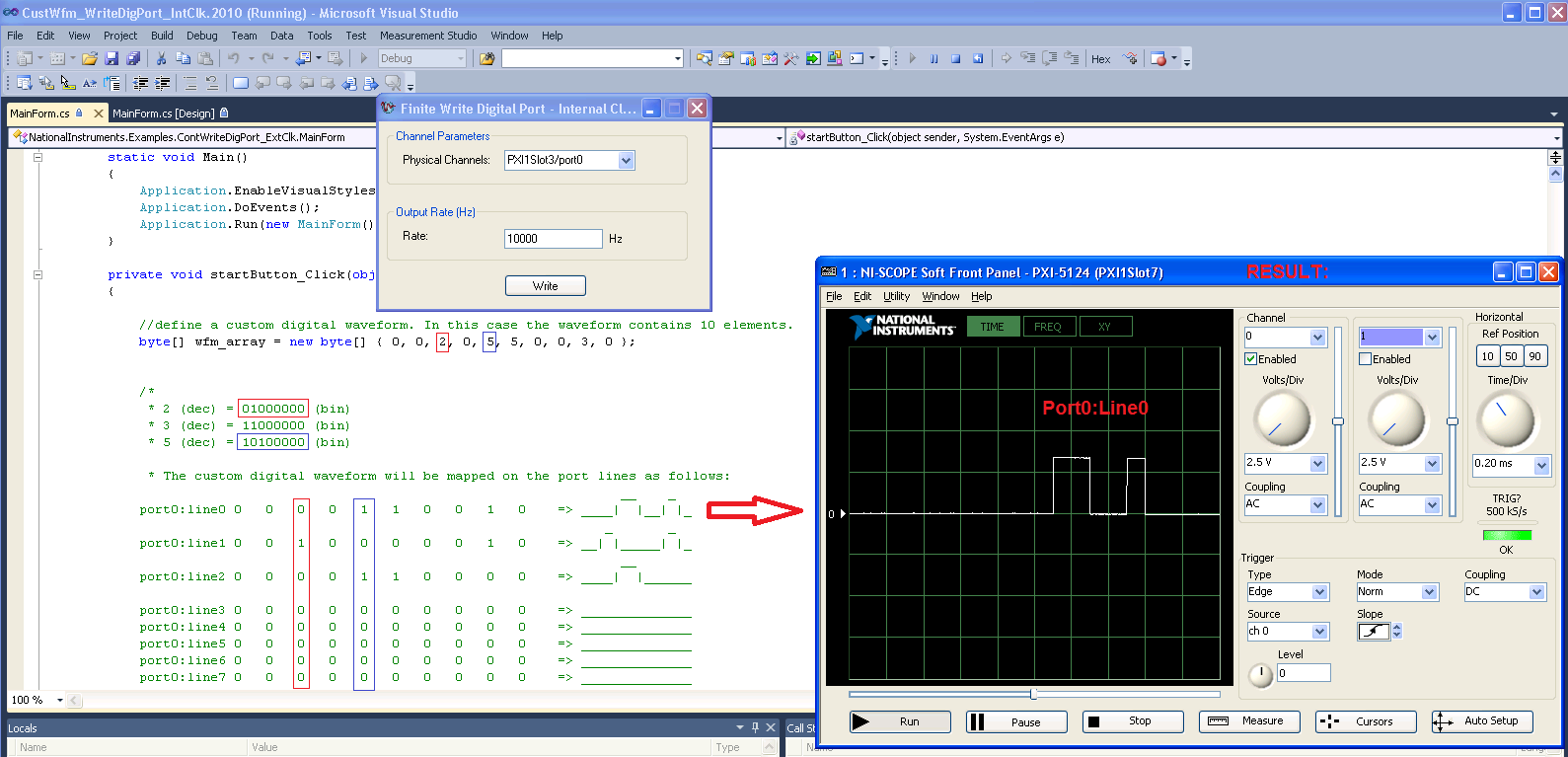Click the Copy toolbar icon

183,58
